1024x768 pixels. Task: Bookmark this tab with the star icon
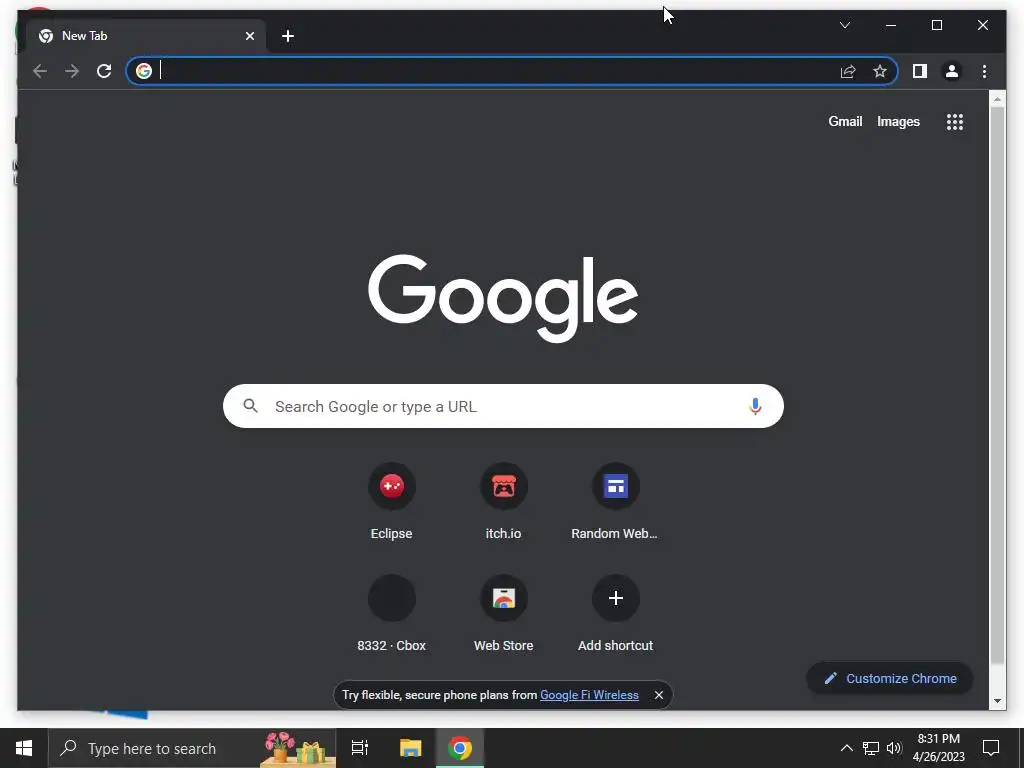(x=880, y=71)
